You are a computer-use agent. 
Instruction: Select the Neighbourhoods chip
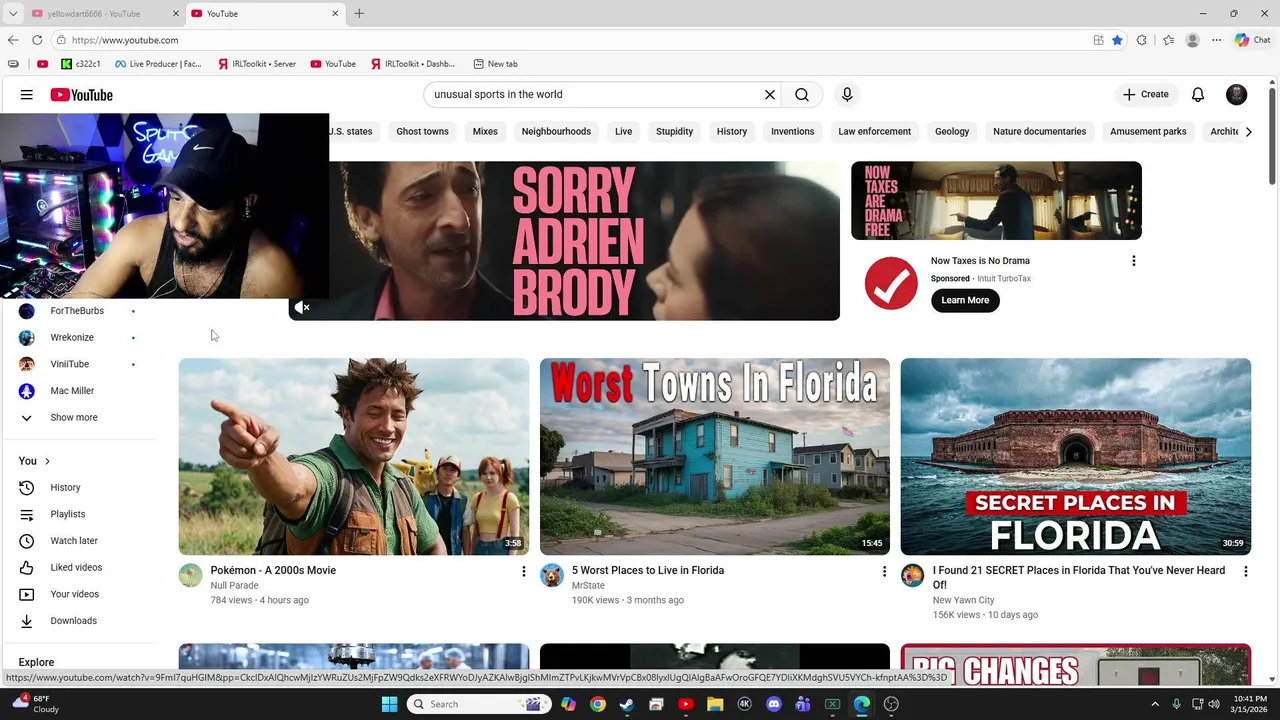point(556,132)
